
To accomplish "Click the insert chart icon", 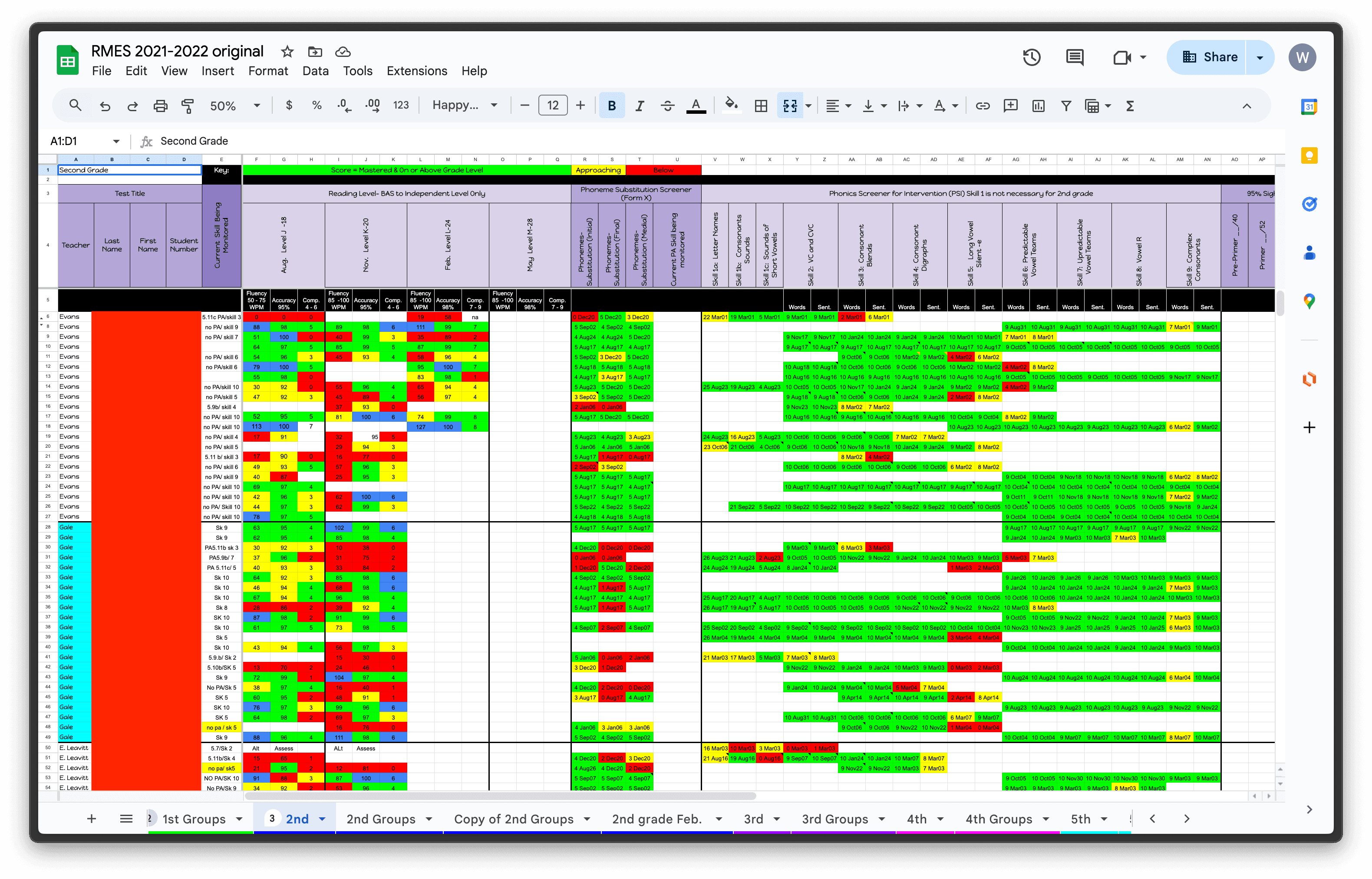I will coord(1038,106).
